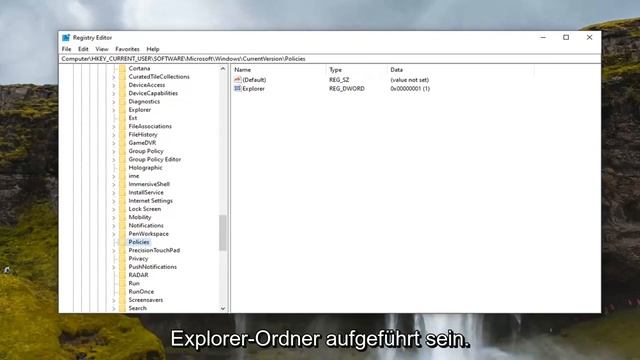
Task: Select the Internet Settings key label
Action: coord(151,201)
